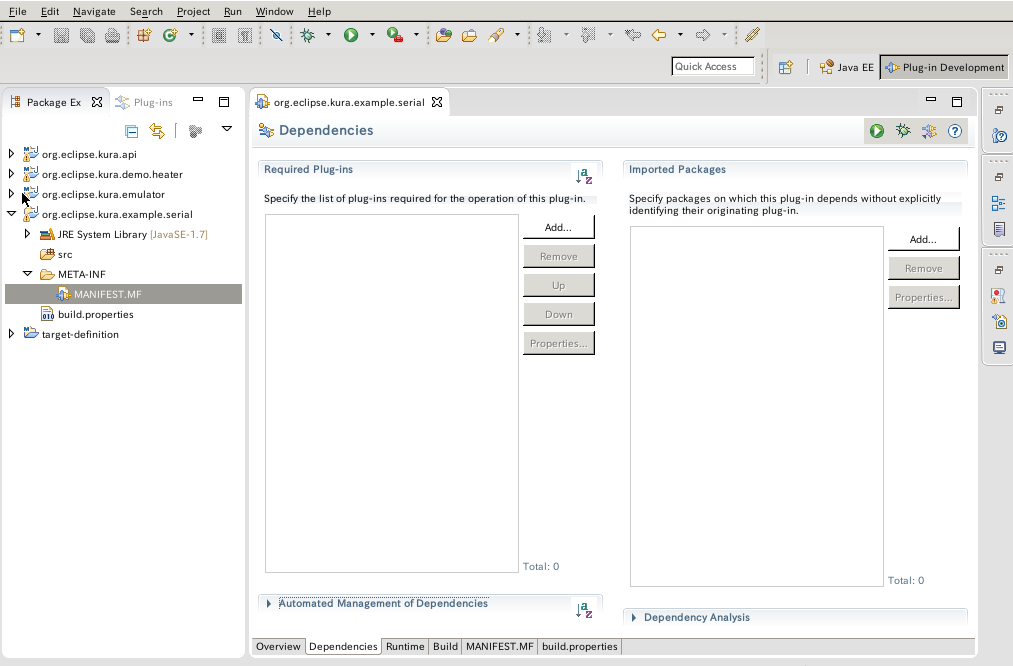Image resolution: width=1013 pixels, height=666 pixels.
Task: Expand org.eclipse.kura.api project node
Action: pos(11,154)
